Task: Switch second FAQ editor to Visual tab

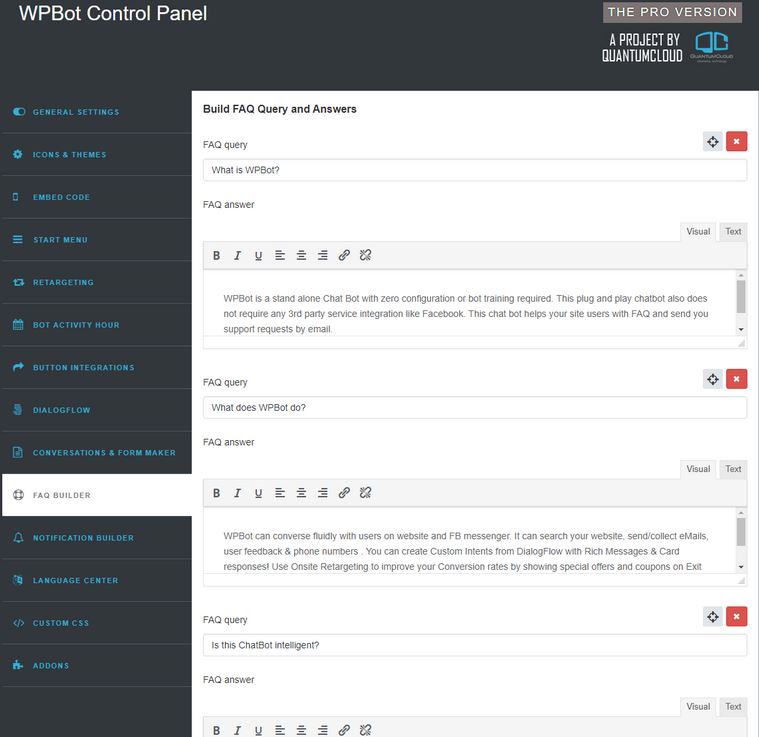Action: click(x=698, y=469)
